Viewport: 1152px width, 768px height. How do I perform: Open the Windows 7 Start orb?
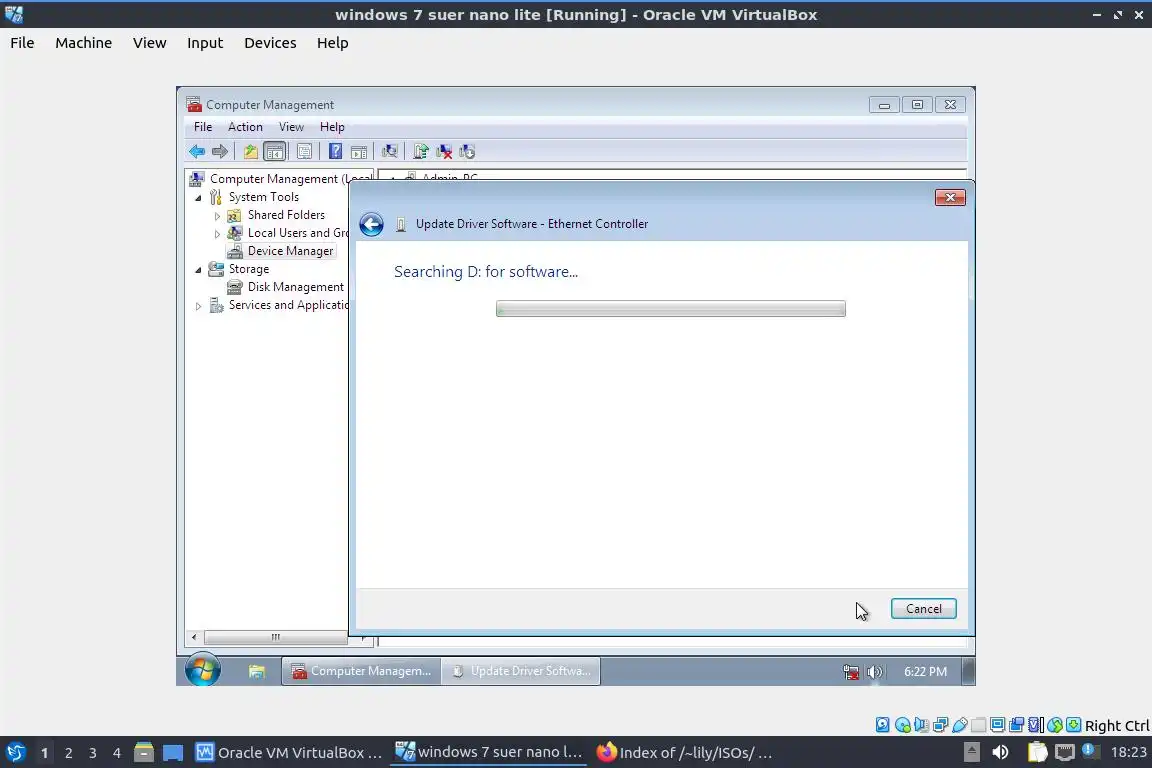point(202,670)
